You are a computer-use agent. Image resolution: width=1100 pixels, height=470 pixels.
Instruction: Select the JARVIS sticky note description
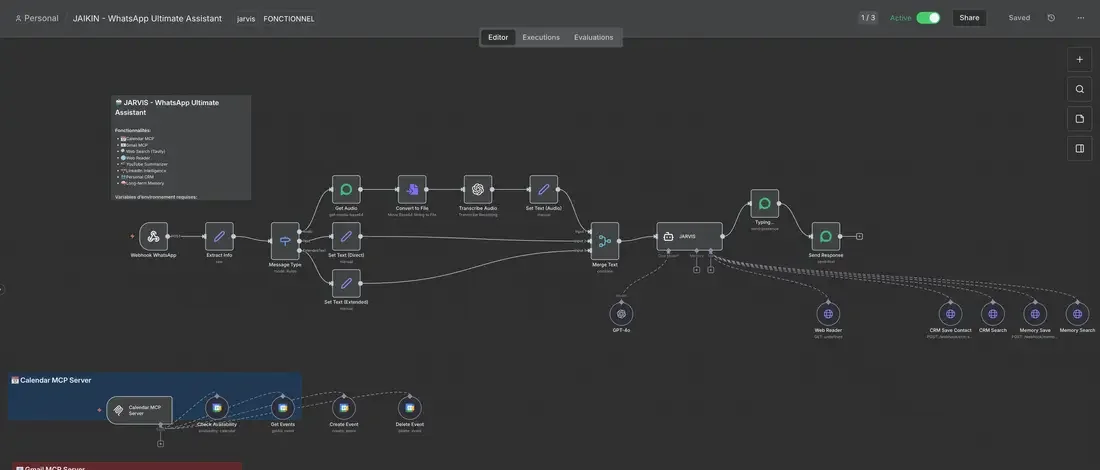pyautogui.click(x=181, y=147)
